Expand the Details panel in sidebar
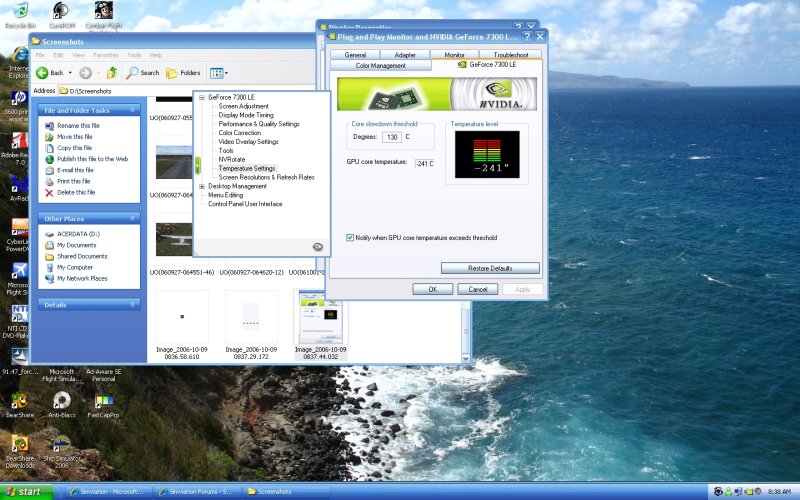800x500 pixels. 133,304
